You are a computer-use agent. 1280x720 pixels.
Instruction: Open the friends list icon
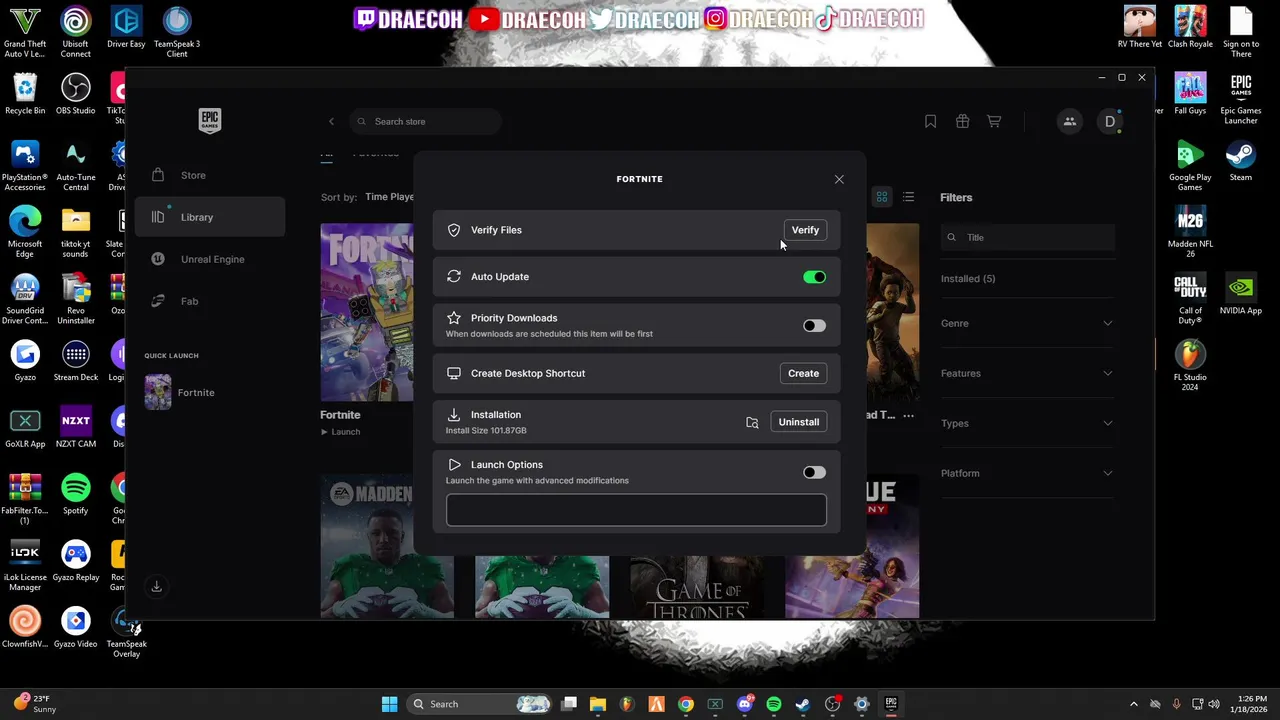[x=1069, y=122]
